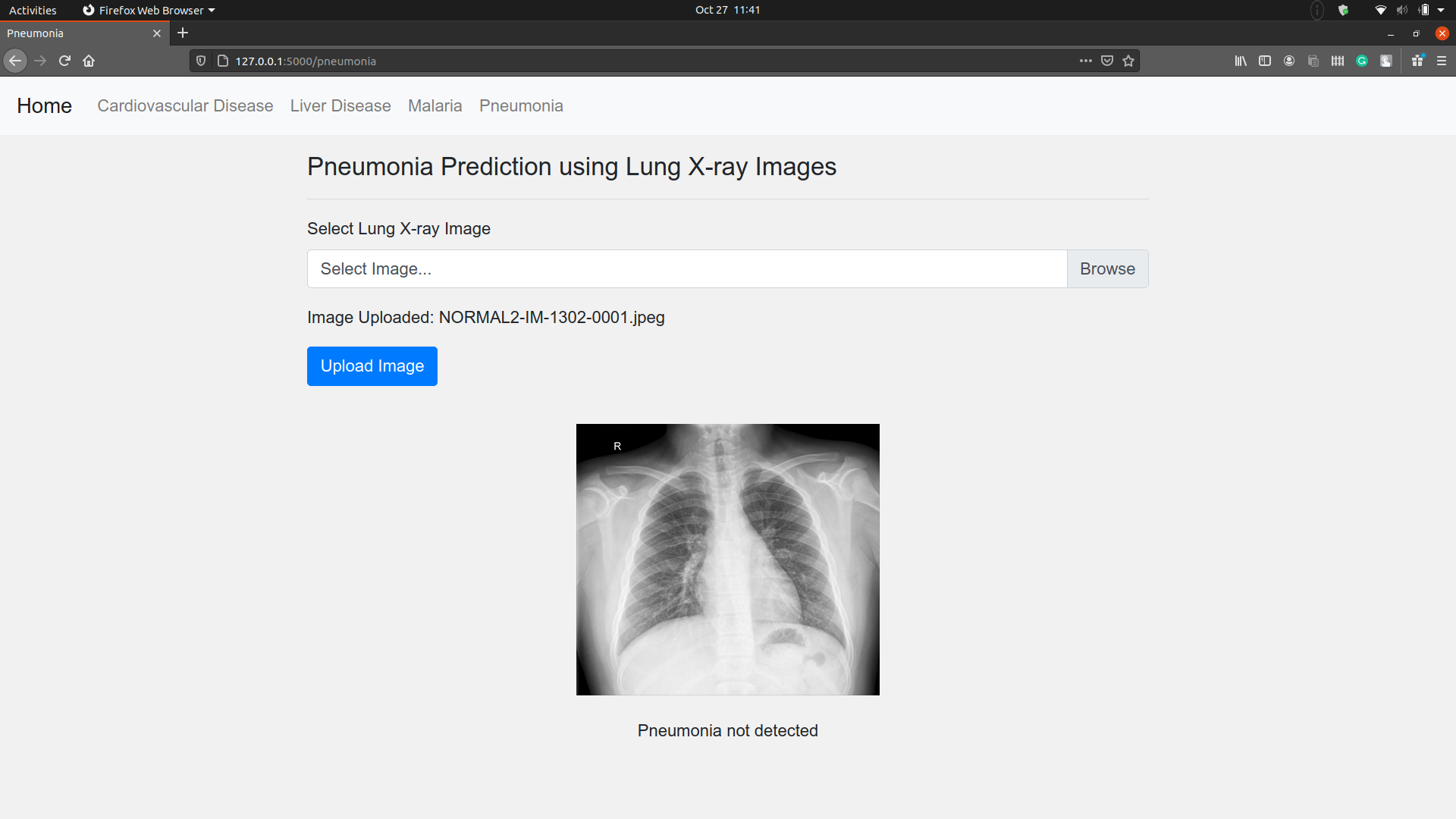Click the Firefox back navigation arrow
1456x819 pixels.
15,61
